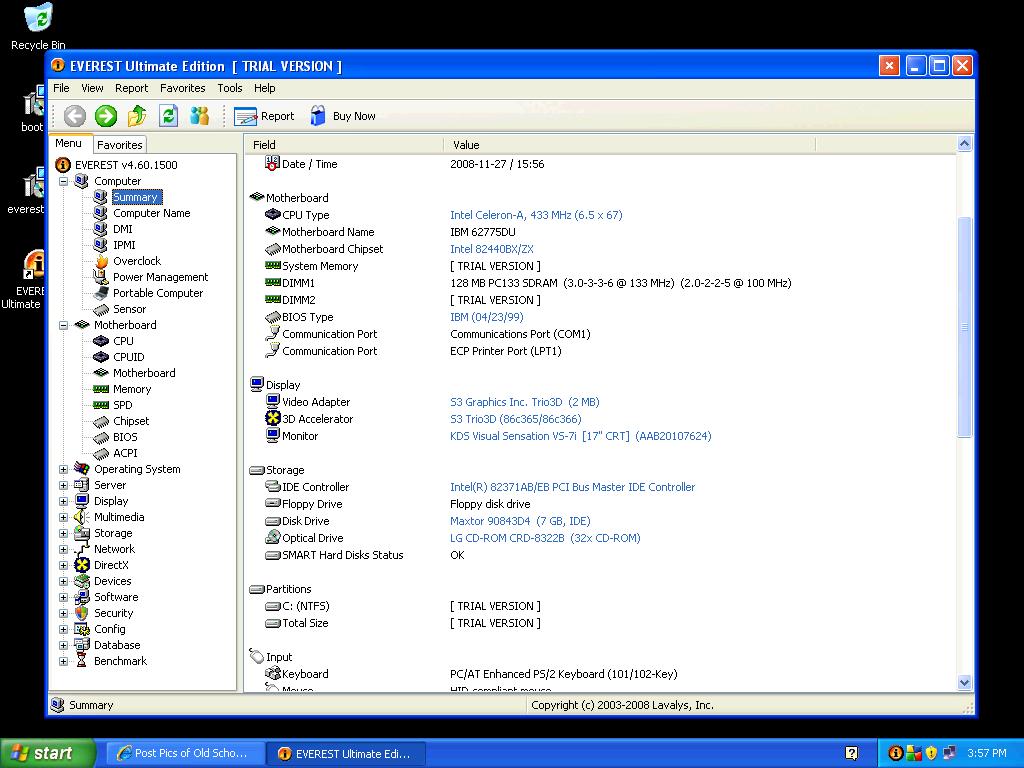Open the Users icon in the toolbar

point(200,116)
